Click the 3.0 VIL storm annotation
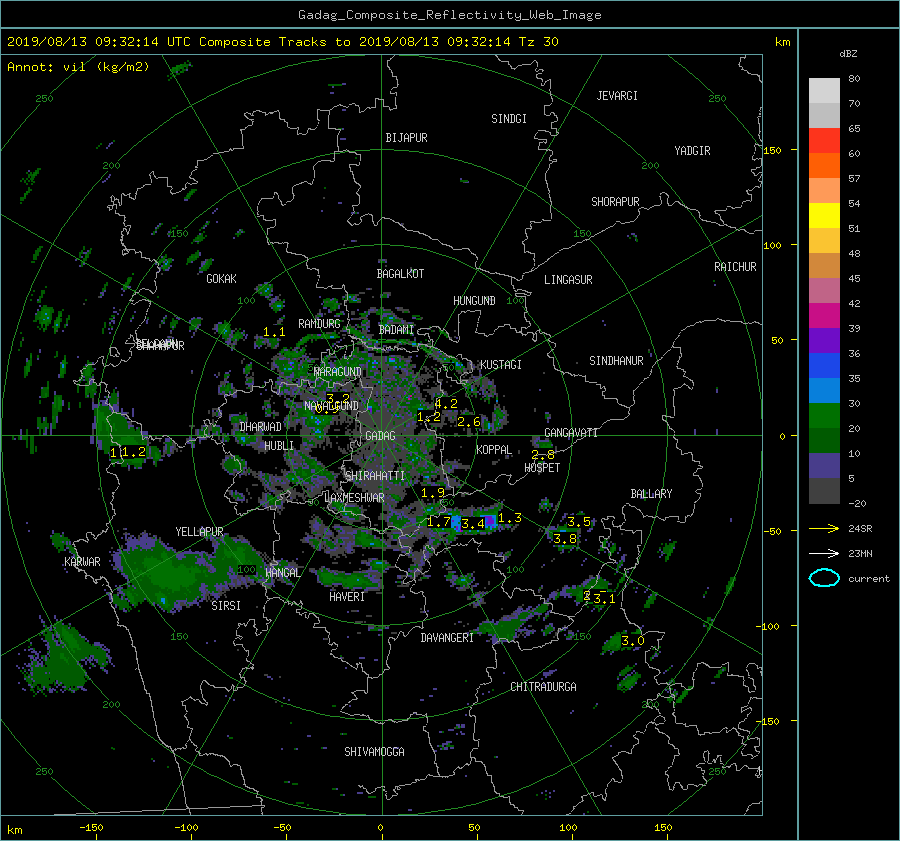 (633, 641)
